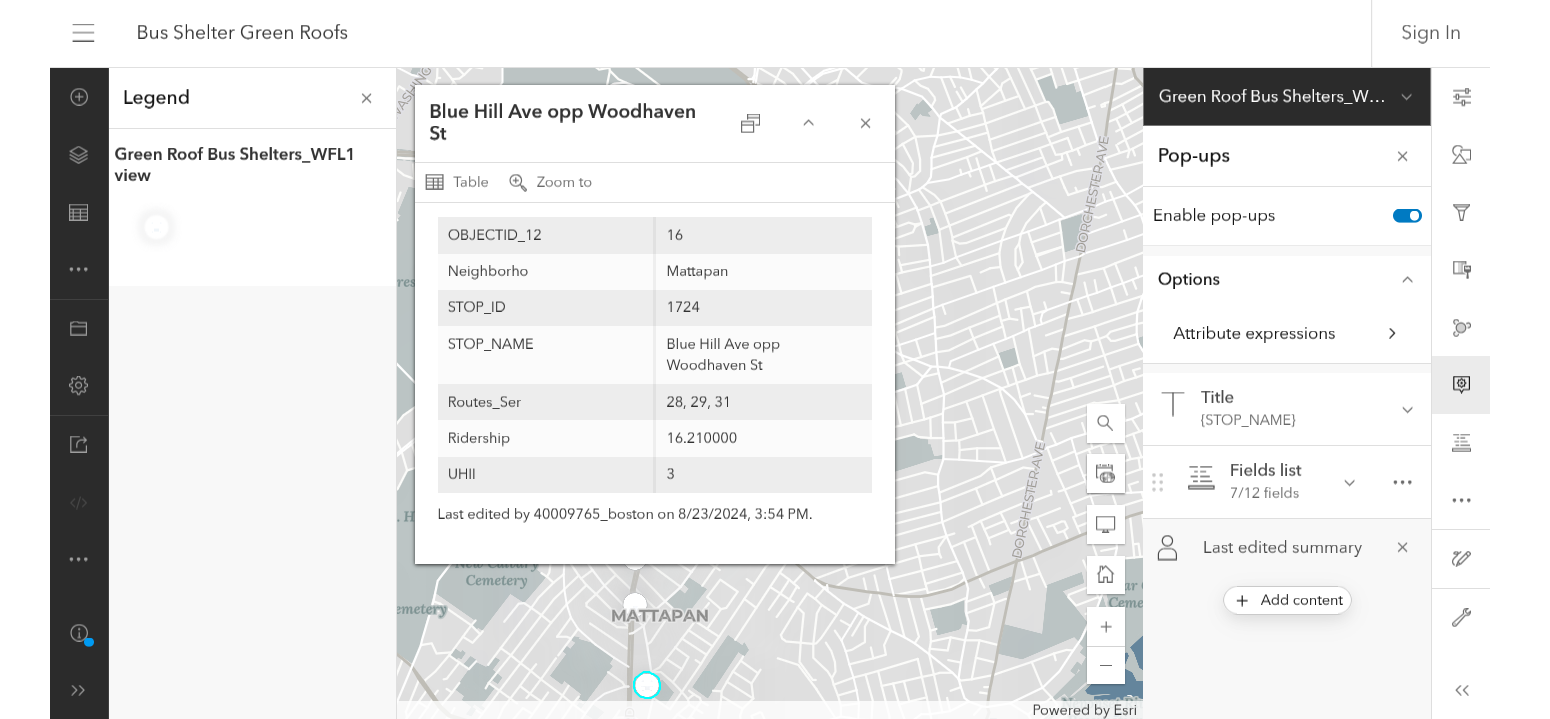Open lower More ellipsis in left toolbar
This screenshot has width=1550, height=719.
(x=79, y=559)
